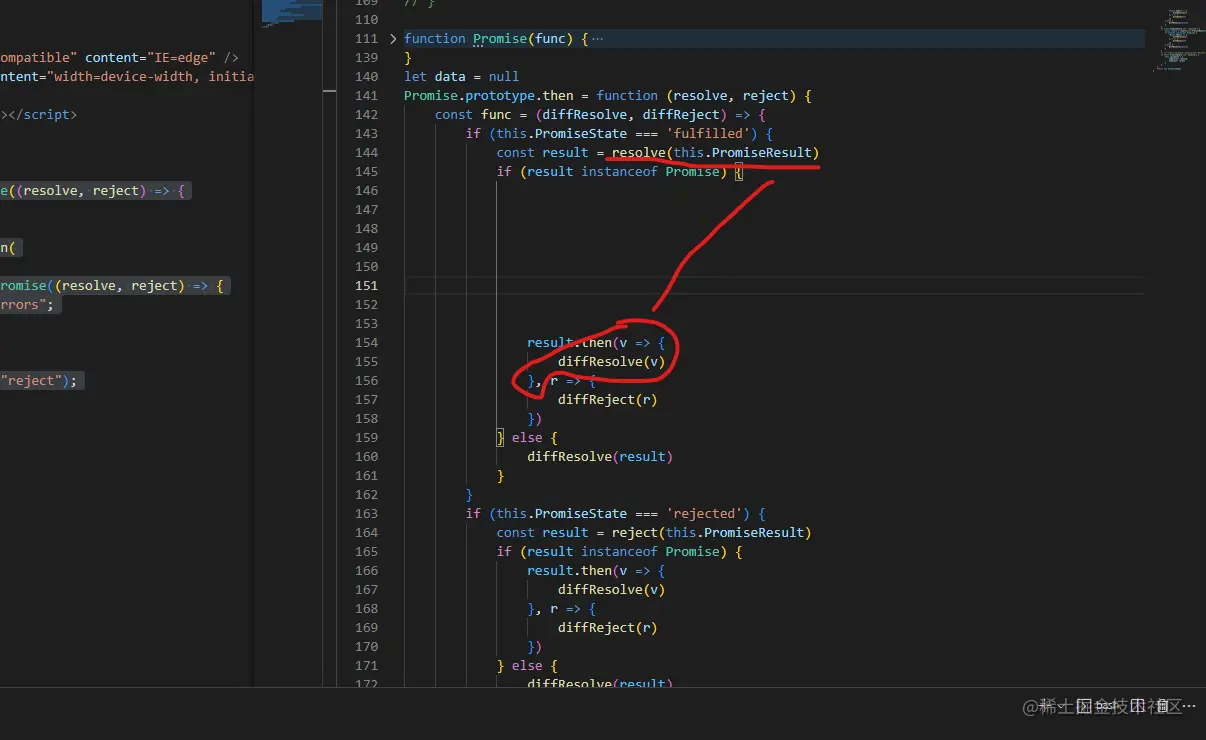Image resolution: width=1206 pixels, height=740 pixels.
Task: Select the bash terminal label in the panel
Action: pyautogui.click(x=1106, y=706)
